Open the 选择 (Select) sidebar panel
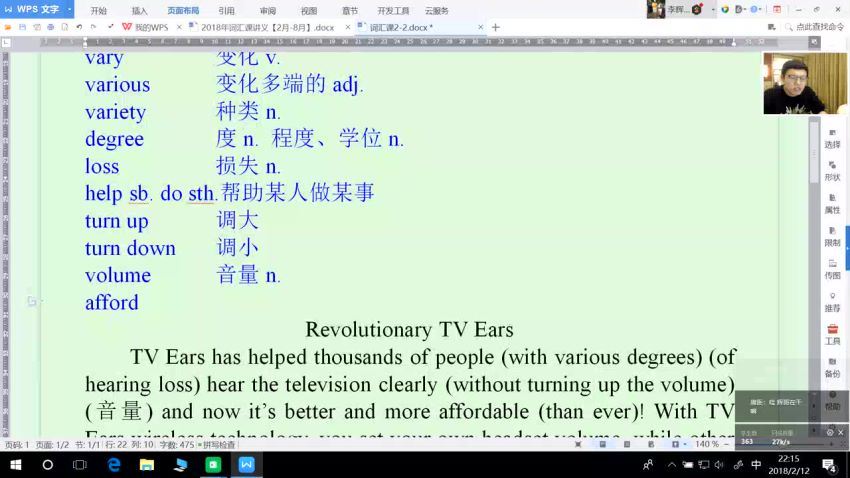The height and width of the screenshot is (478, 850). [x=832, y=138]
